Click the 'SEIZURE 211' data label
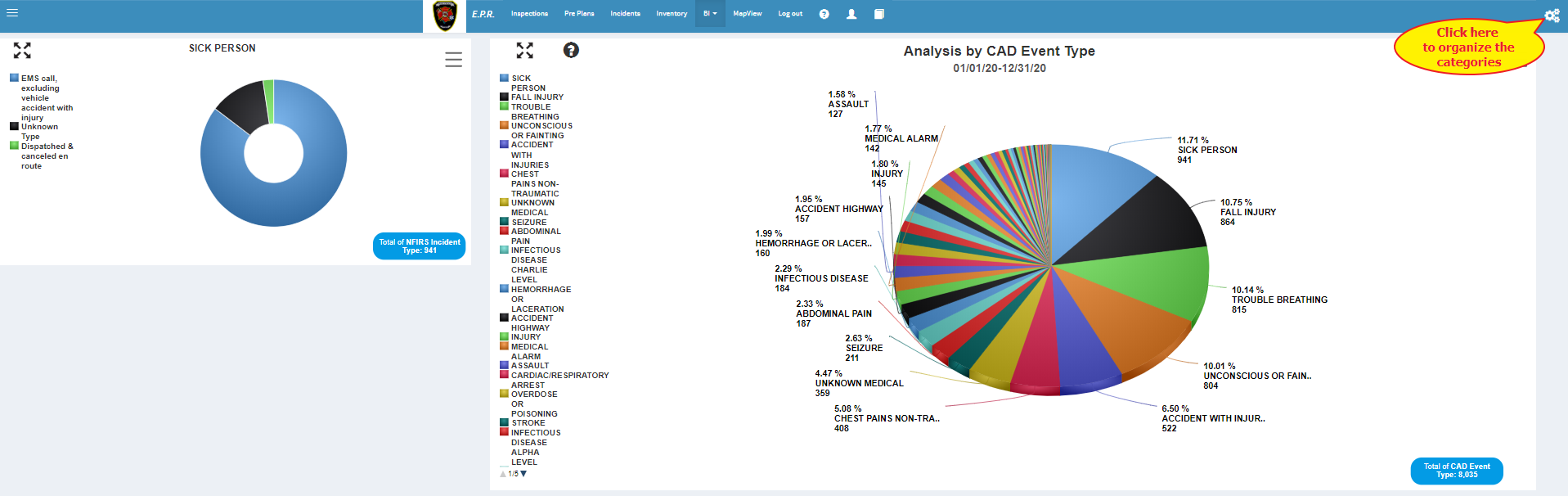Screen dimensions: 1568x496 point(864,348)
